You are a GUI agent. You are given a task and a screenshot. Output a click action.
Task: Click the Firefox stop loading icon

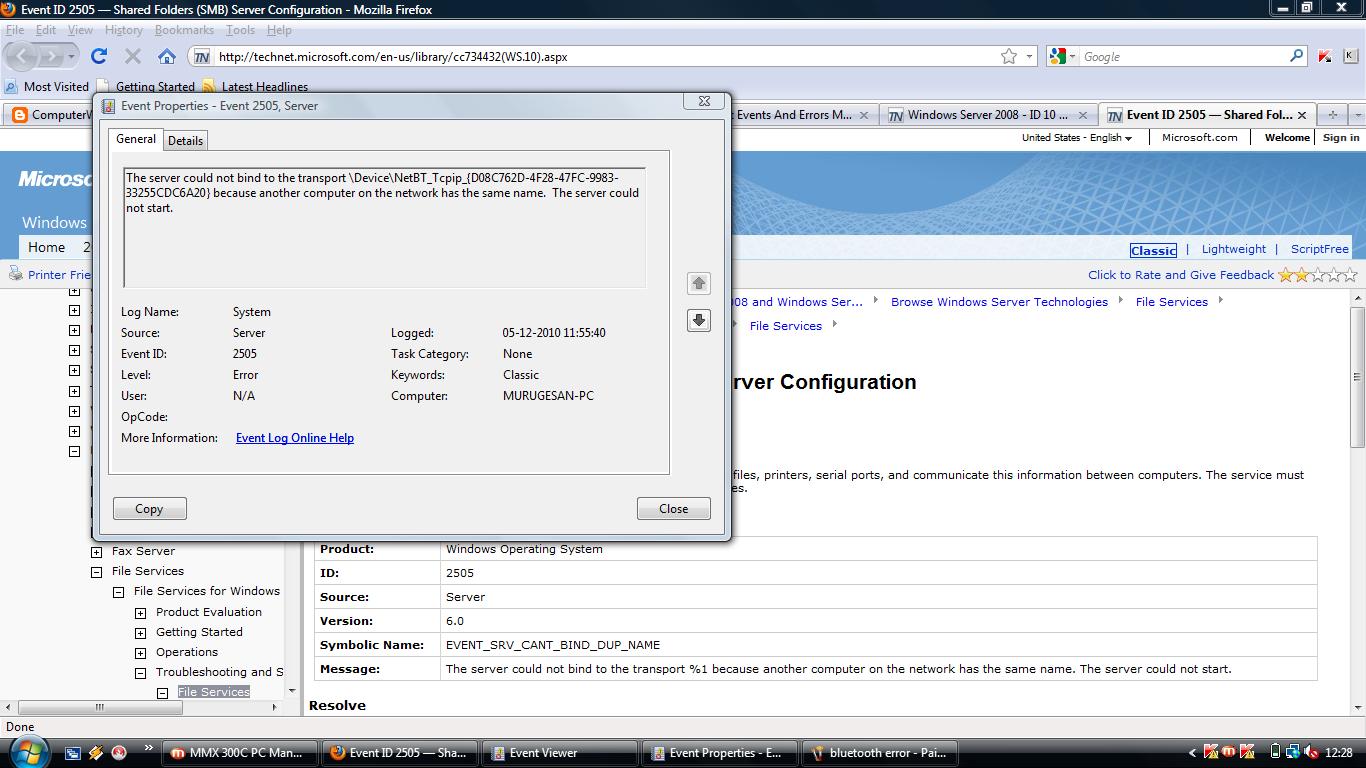133,56
